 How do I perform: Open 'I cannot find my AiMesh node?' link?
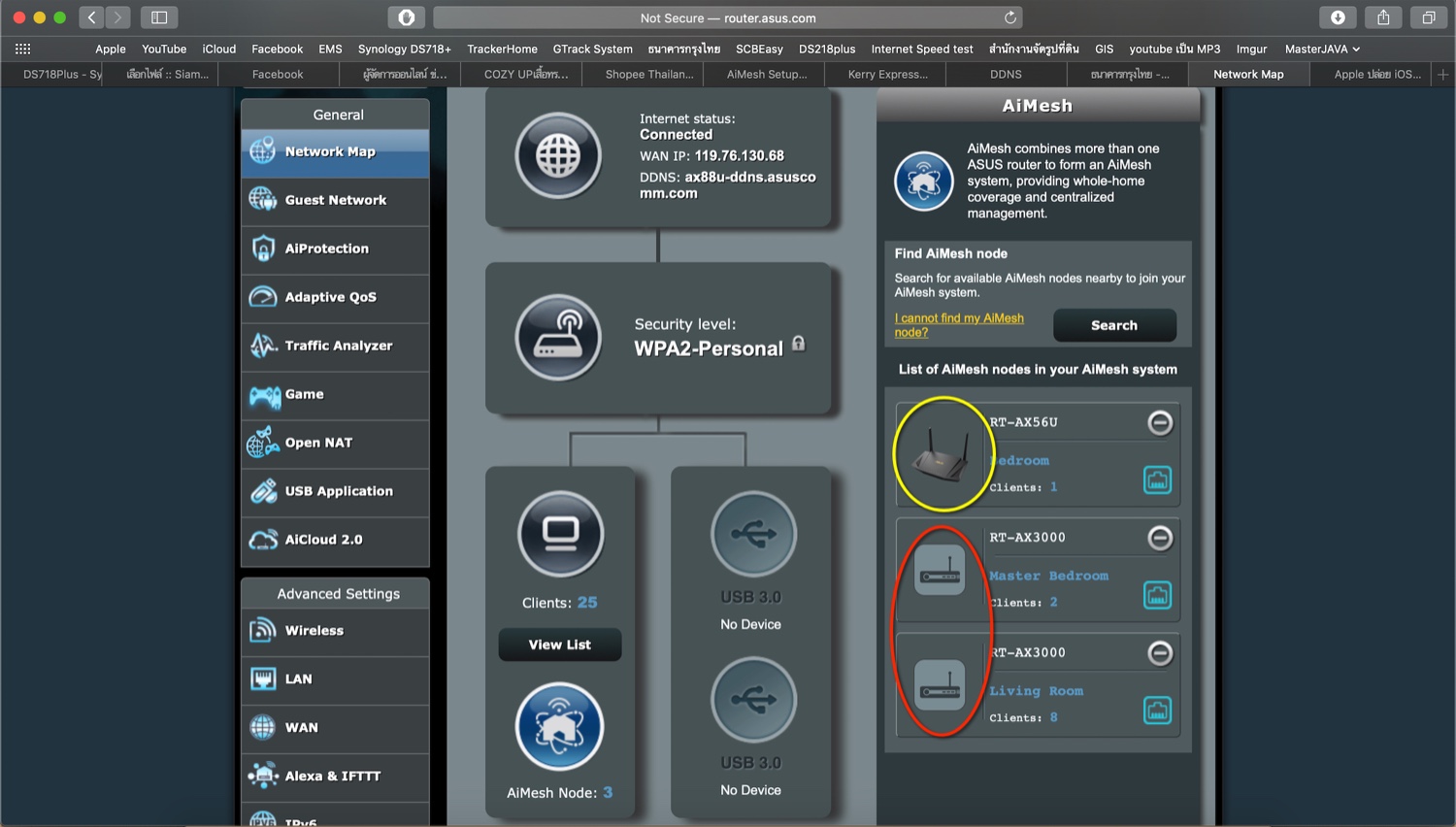click(x=959, y=325)
